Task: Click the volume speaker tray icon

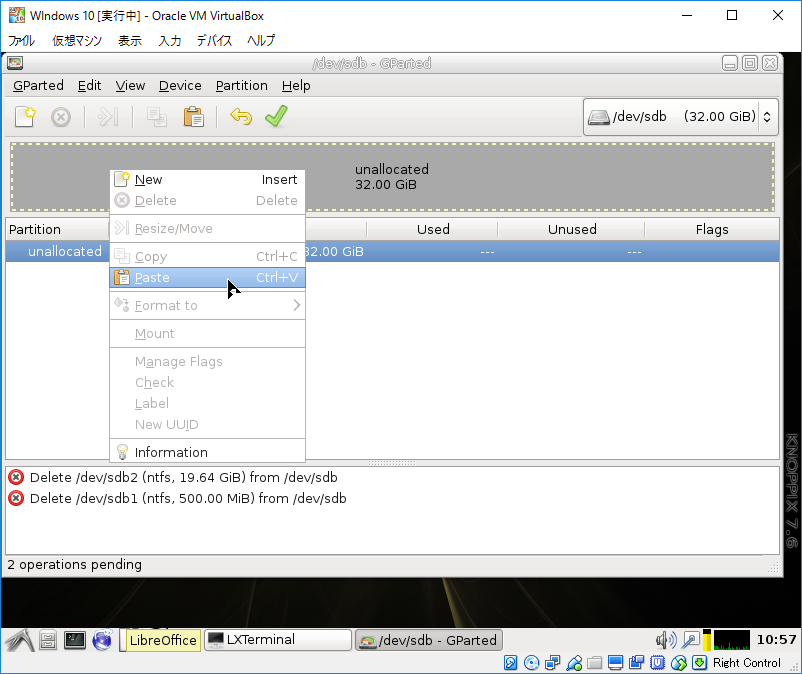Action: [x=666, y=640]
